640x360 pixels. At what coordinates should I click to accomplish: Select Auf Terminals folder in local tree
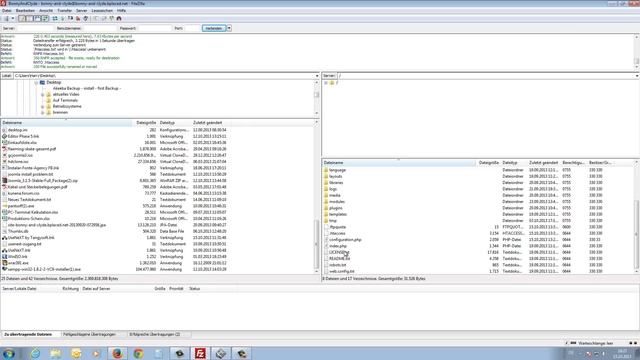[65, 100]
